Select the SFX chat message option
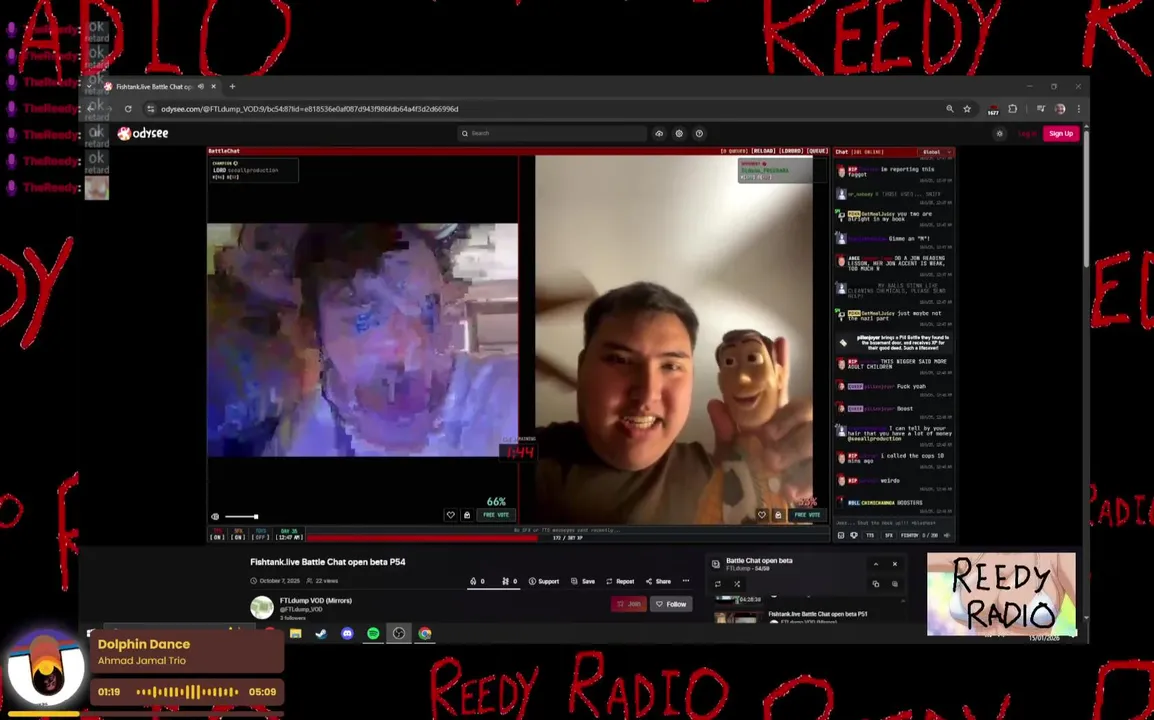This screenshot has width=1154, height=720. click(888, 535)
